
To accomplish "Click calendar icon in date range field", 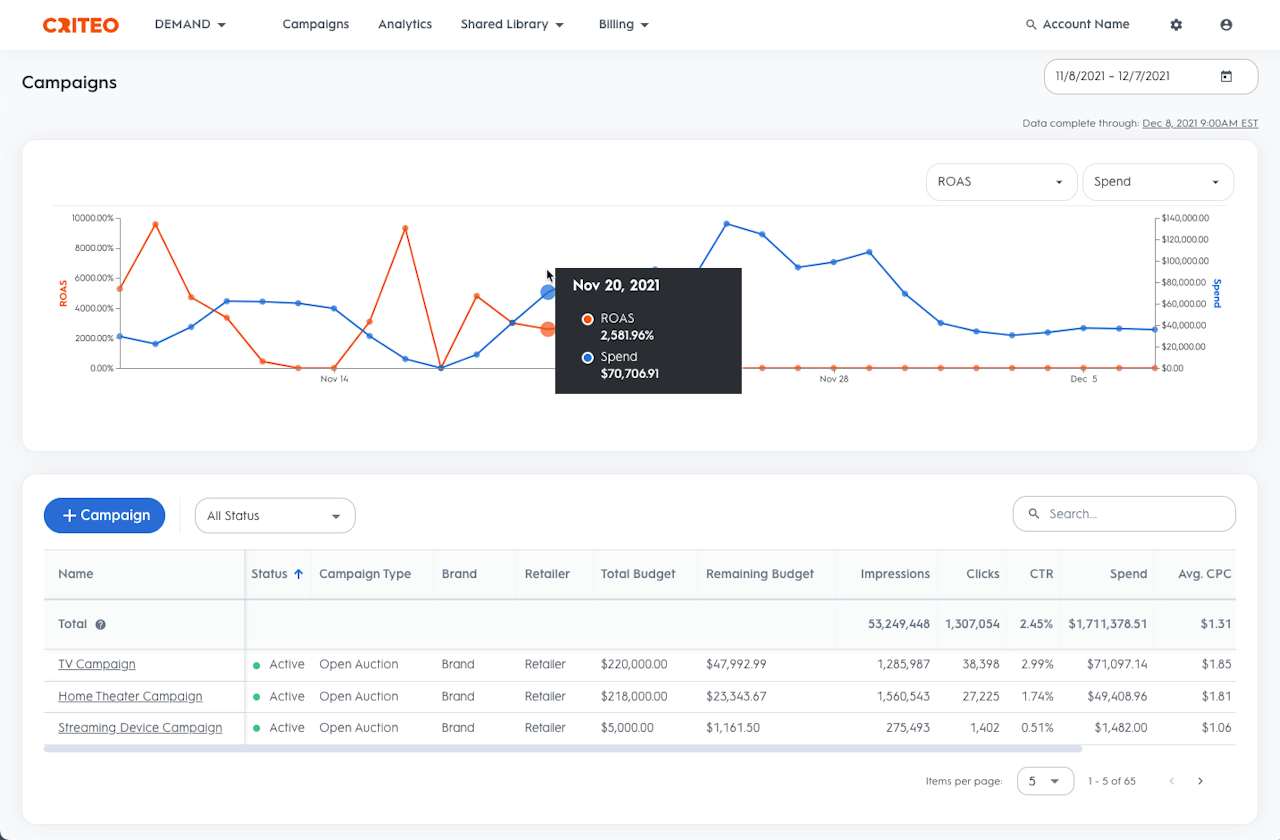I will pyautogui.click(x=1226, y=76).
